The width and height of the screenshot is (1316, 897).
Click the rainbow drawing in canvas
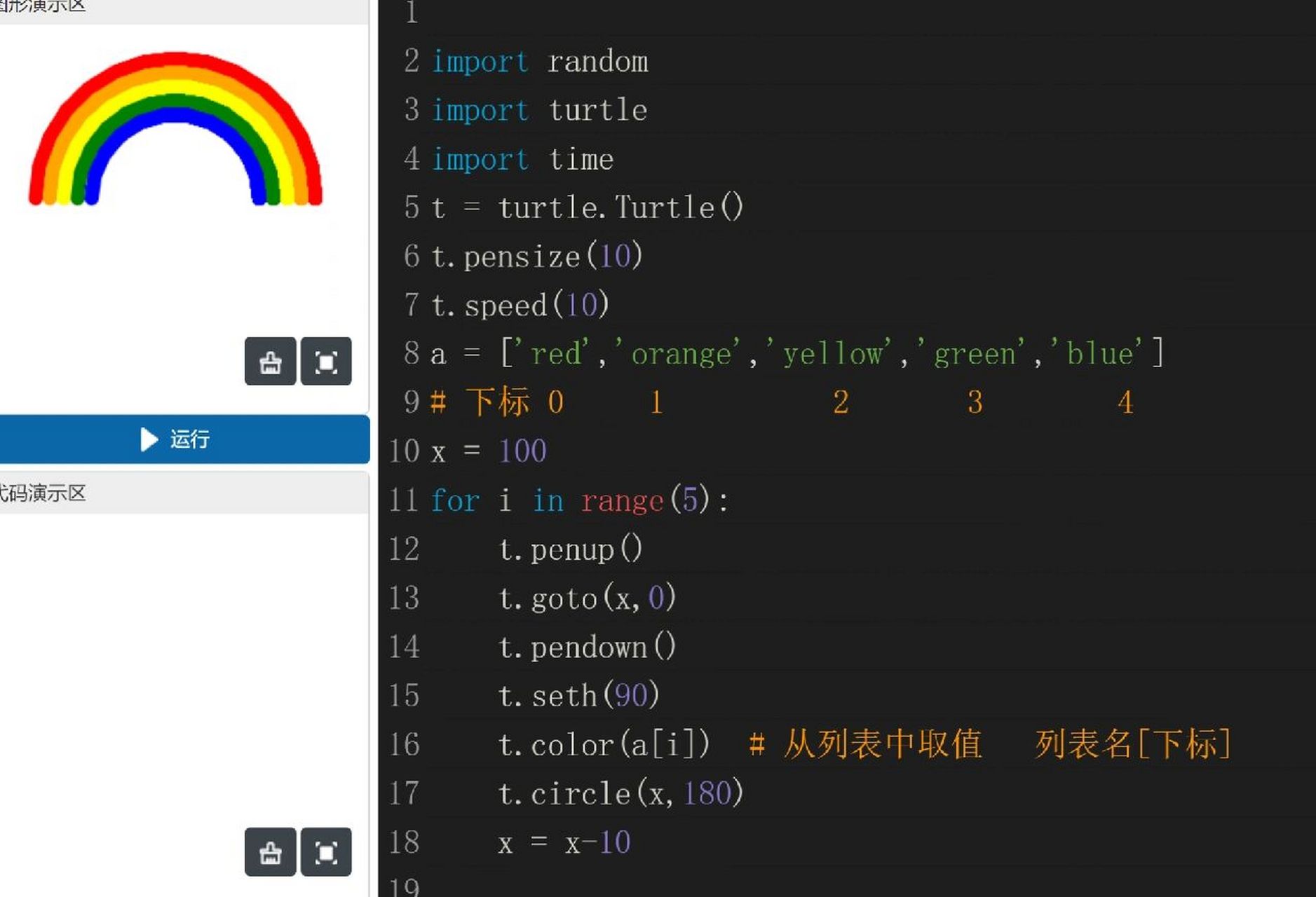click(x=175, y=129)
